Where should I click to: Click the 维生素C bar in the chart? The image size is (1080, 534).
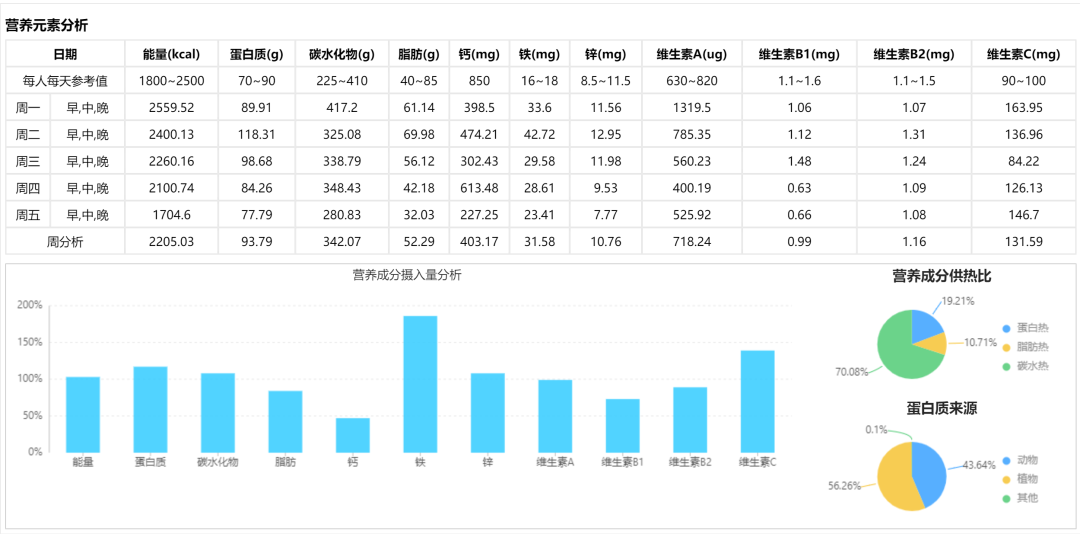point(758,401)
